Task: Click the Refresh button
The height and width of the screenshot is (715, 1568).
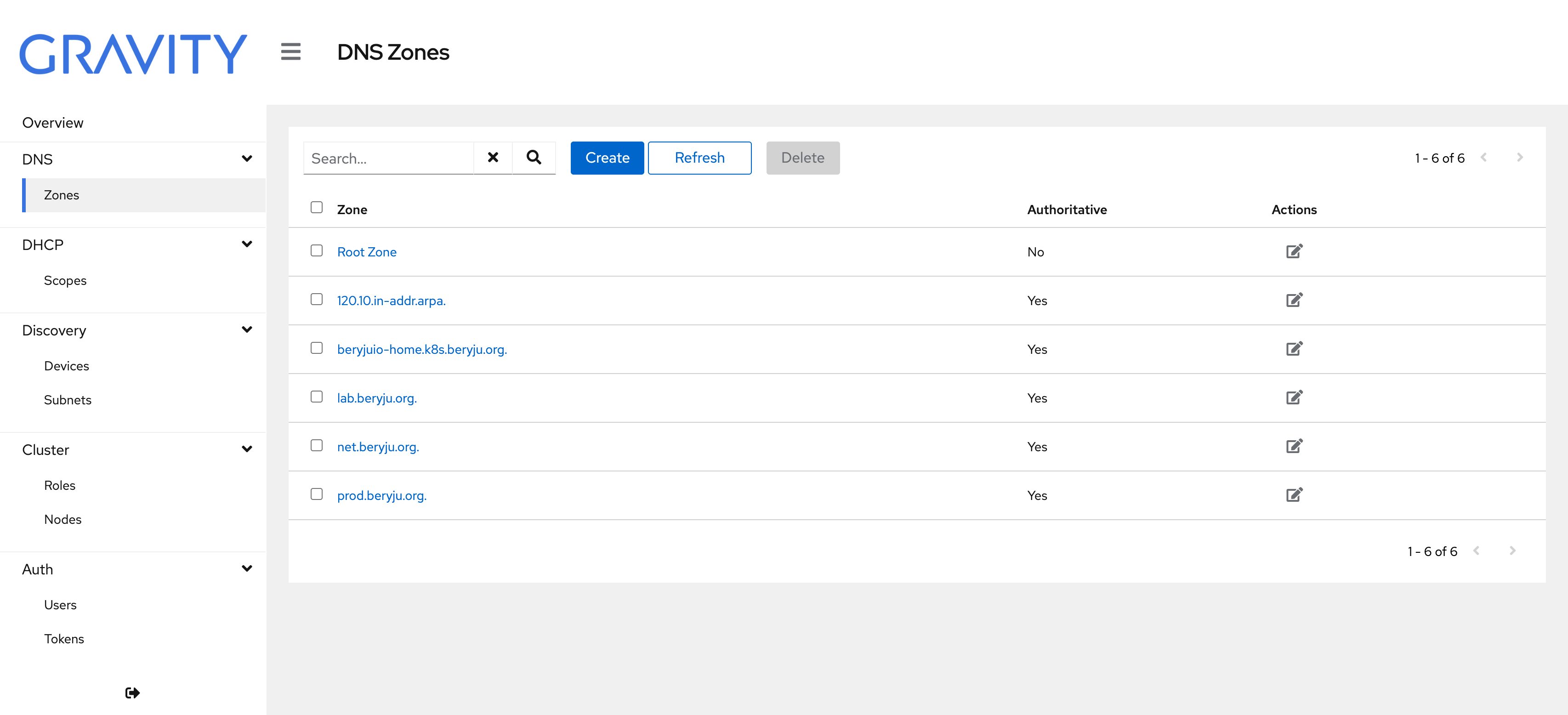Action: 699,158
